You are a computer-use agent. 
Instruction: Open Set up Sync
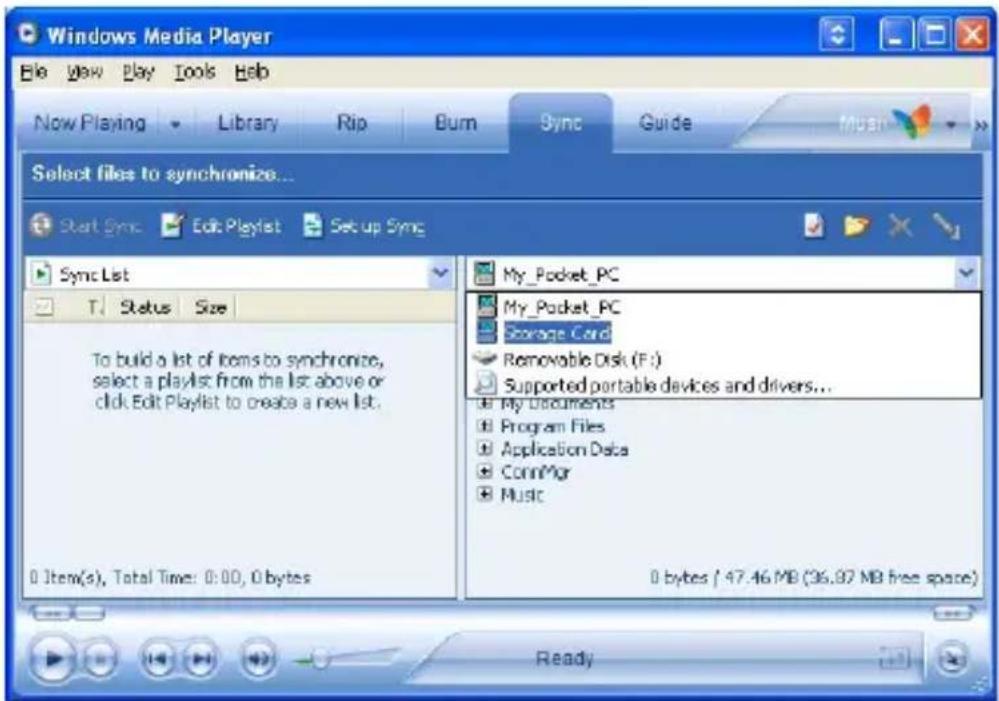pyautogui.click(x=363, y=226)
